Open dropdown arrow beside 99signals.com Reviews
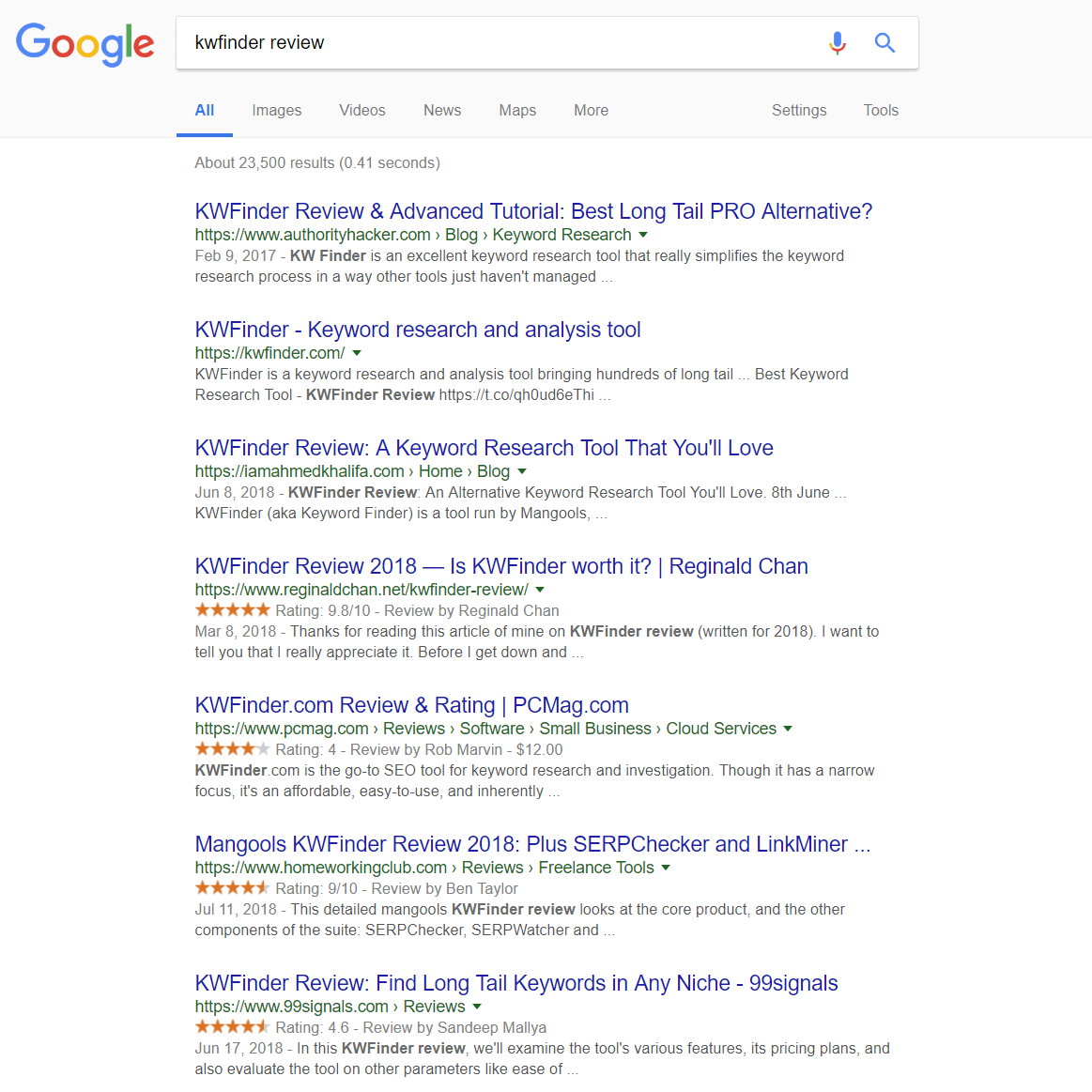 click(477, 1007)
